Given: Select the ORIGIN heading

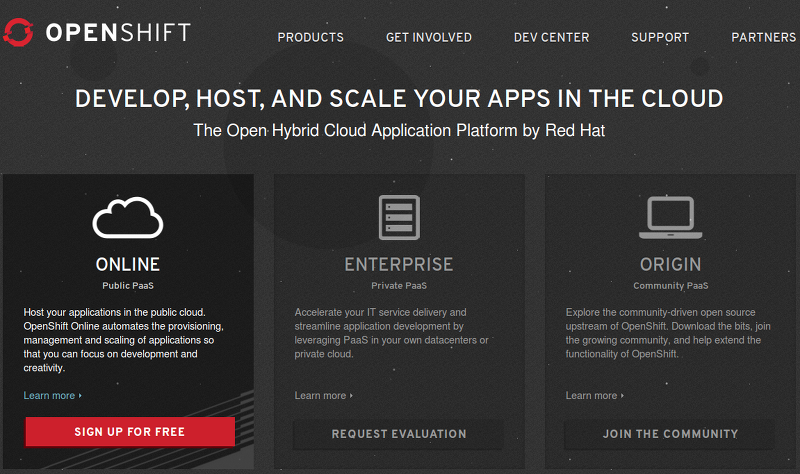Looking at the screenshot, I should 670,264.
